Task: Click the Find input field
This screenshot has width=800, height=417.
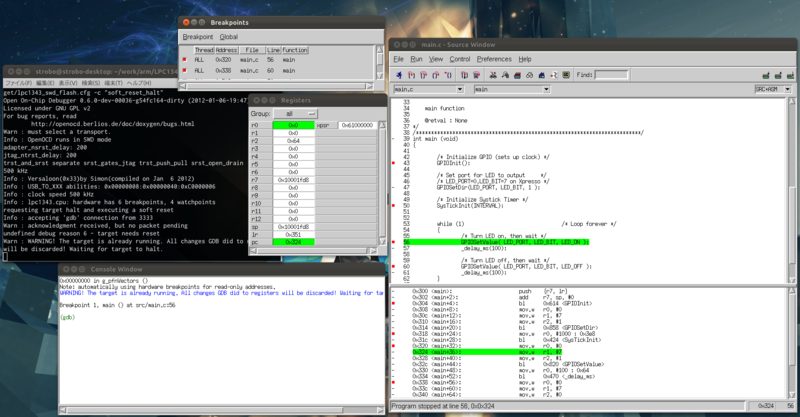Action: pyautogui.click(x=611, y=75)
